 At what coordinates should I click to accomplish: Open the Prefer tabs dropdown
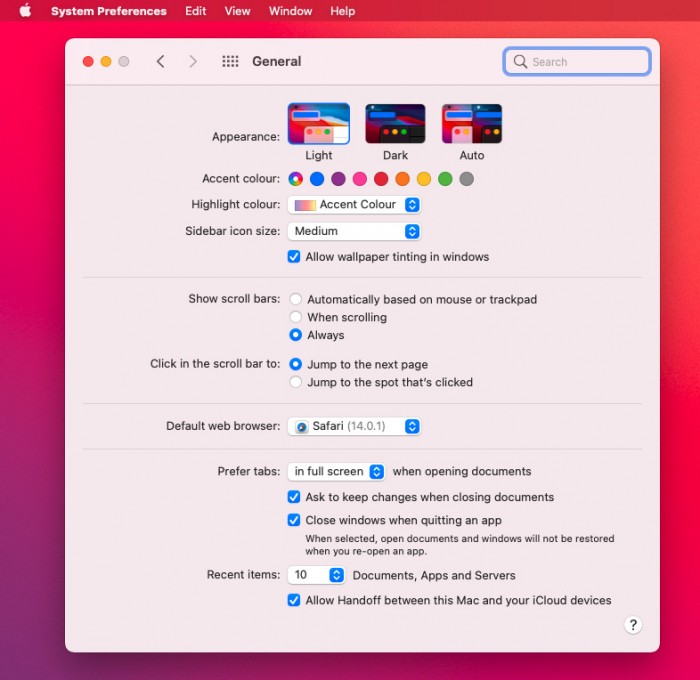click(x=337, y=472)
